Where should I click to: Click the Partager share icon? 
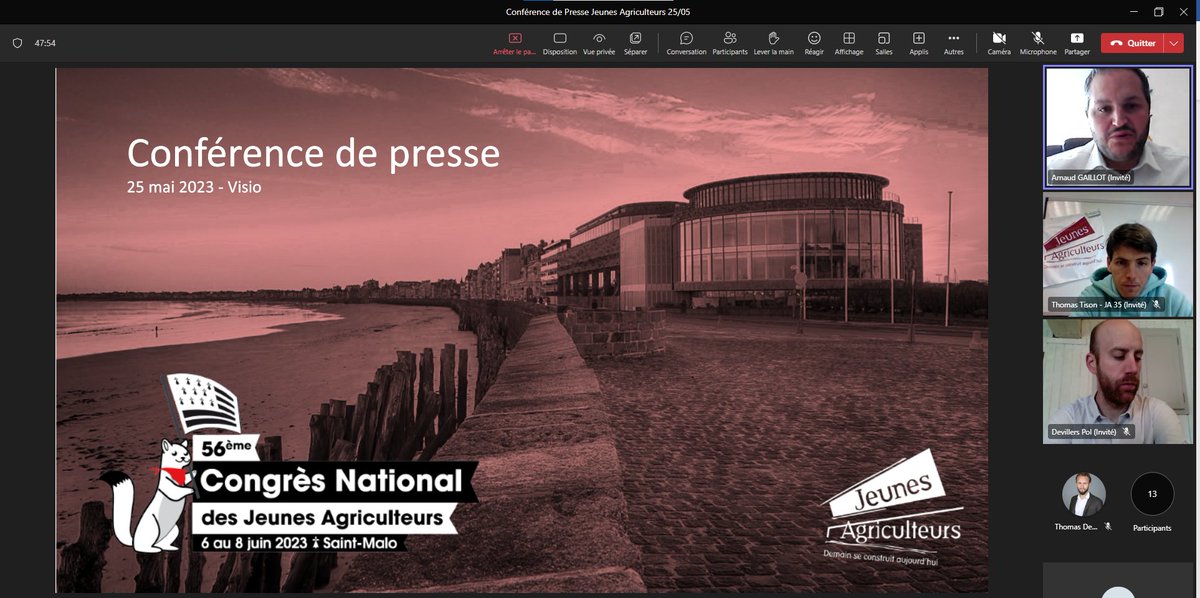(1077, 42)
